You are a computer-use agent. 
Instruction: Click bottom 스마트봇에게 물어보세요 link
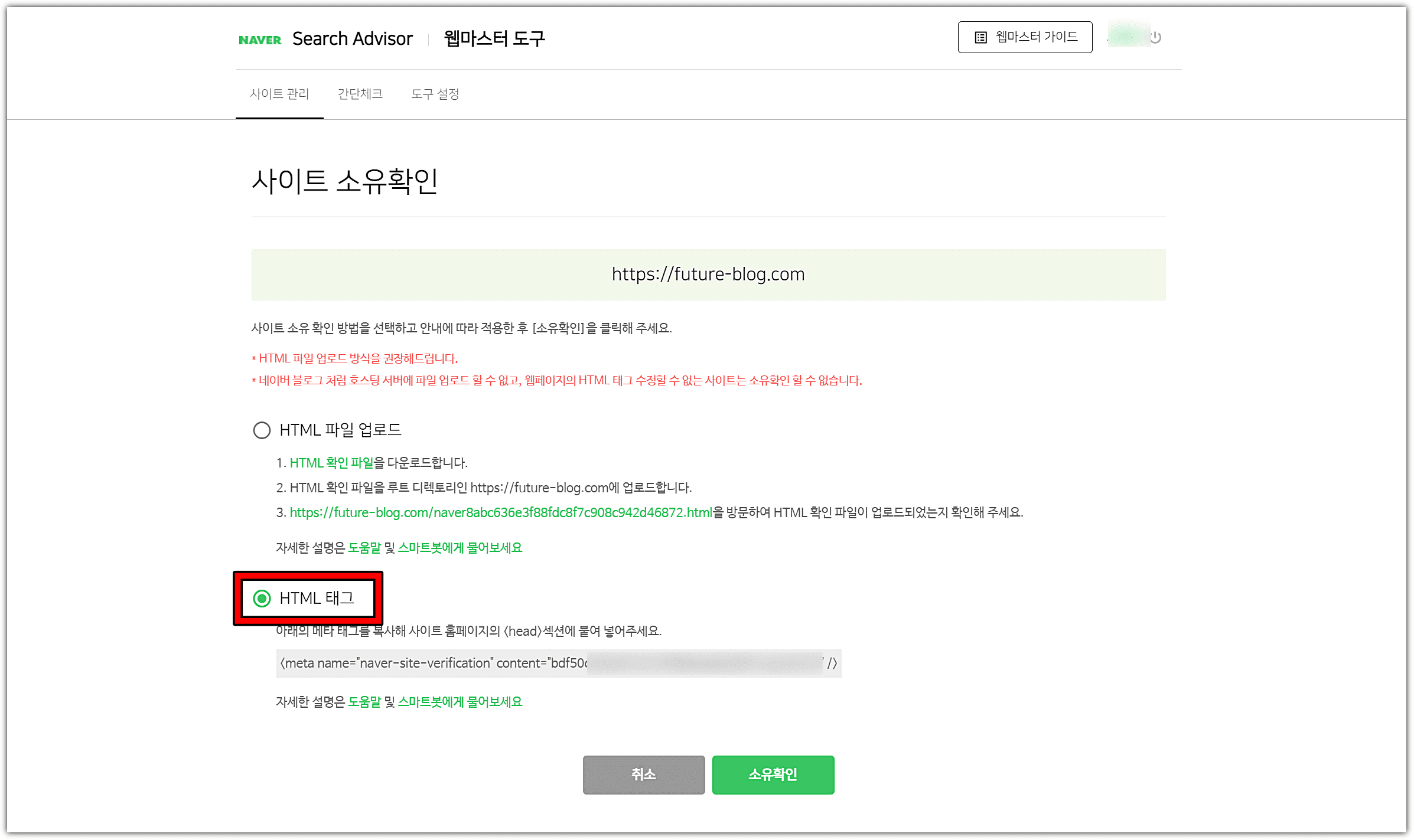(460, 702)
